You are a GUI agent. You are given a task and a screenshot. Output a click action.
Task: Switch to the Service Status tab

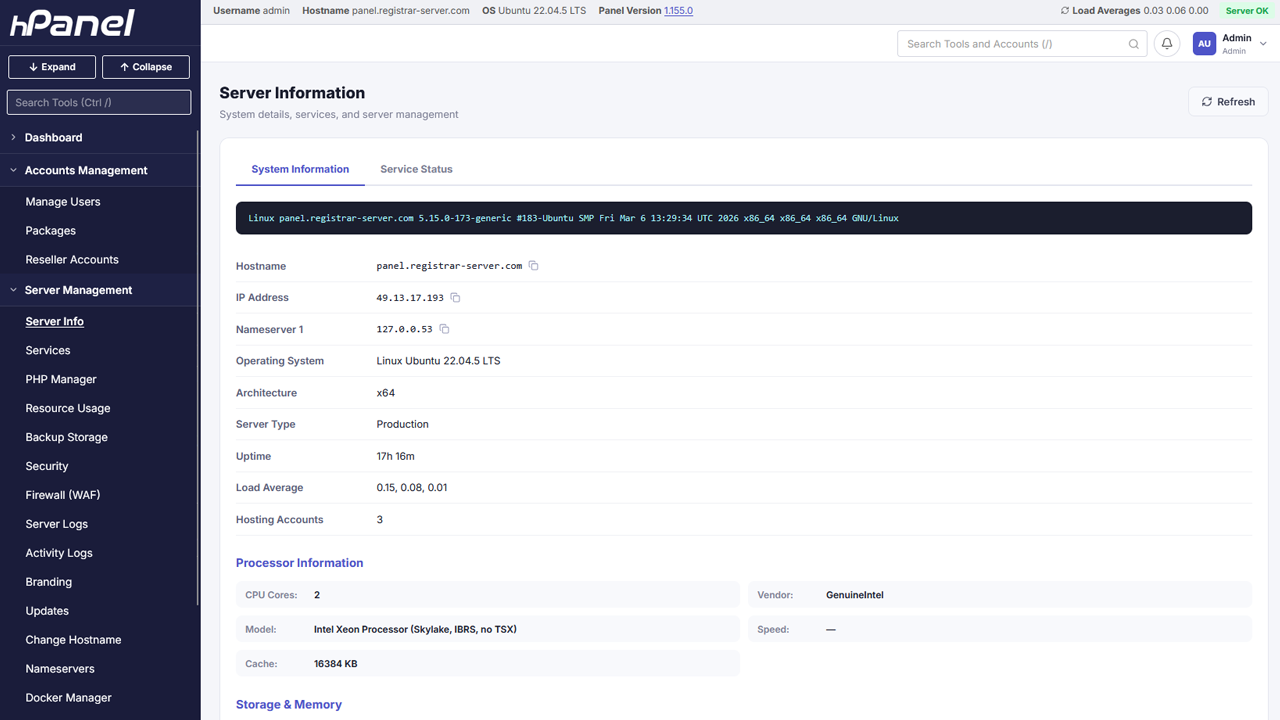click(416, 169)
